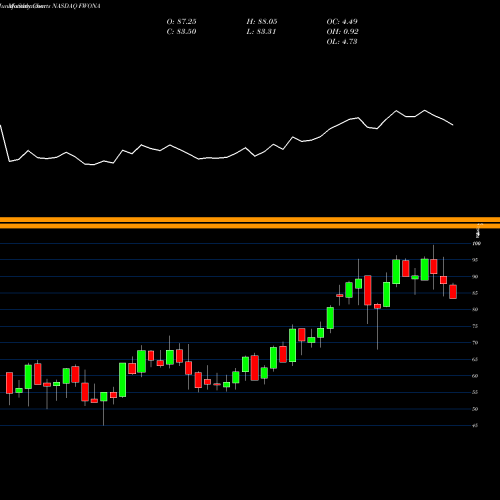Click the OC: 4.49 reading
Viewport: 500px width, 500px height.
(x=342, y=22)
